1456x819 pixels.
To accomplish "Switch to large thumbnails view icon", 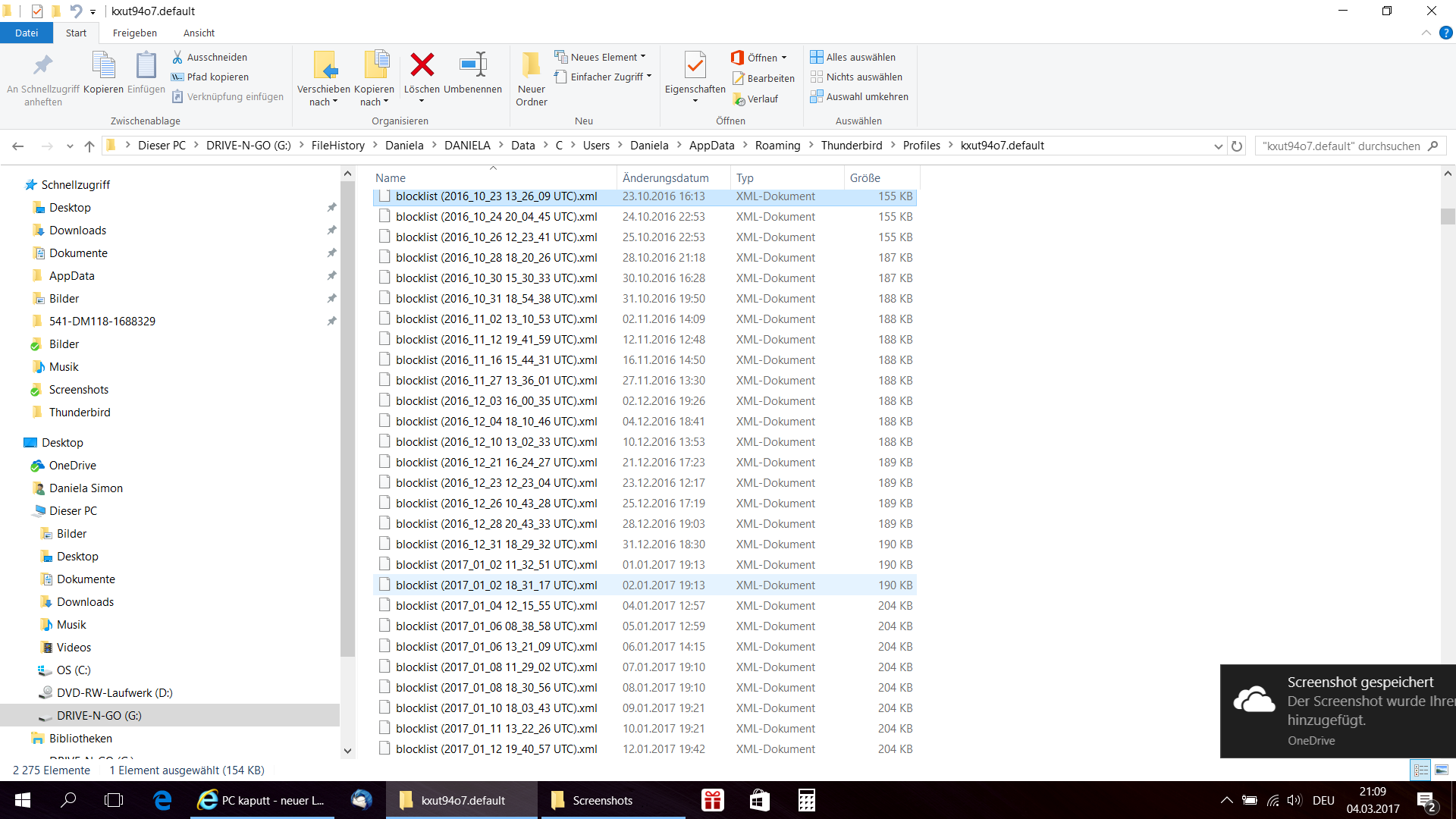I will (x=1442, y=770).
